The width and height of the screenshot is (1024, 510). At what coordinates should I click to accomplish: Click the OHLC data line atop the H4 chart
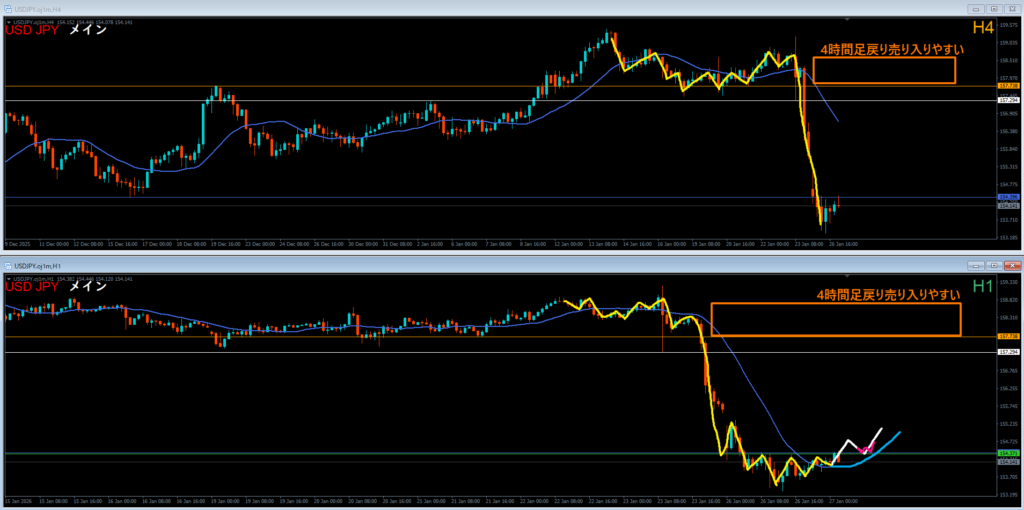pyautogui.click(x=72, y=22)
